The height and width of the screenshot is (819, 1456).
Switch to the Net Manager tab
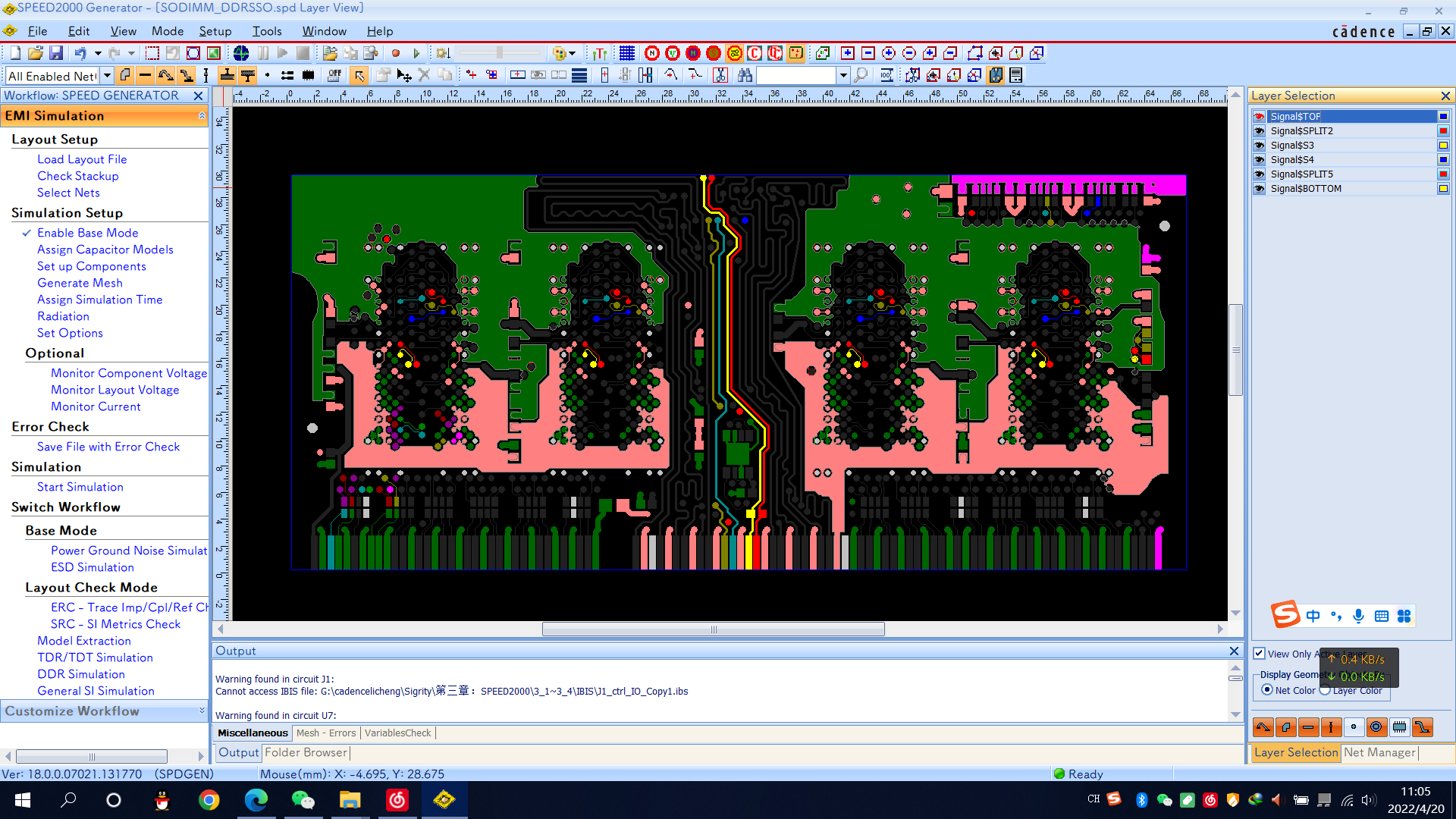pos(1379,752)
